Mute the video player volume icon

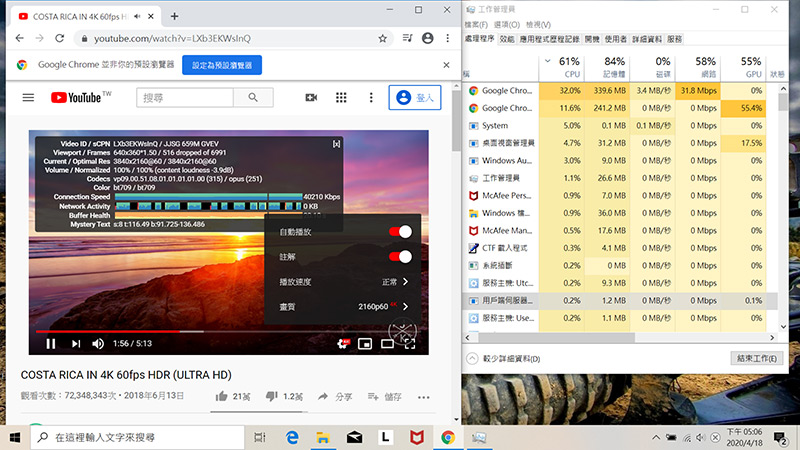98,343
